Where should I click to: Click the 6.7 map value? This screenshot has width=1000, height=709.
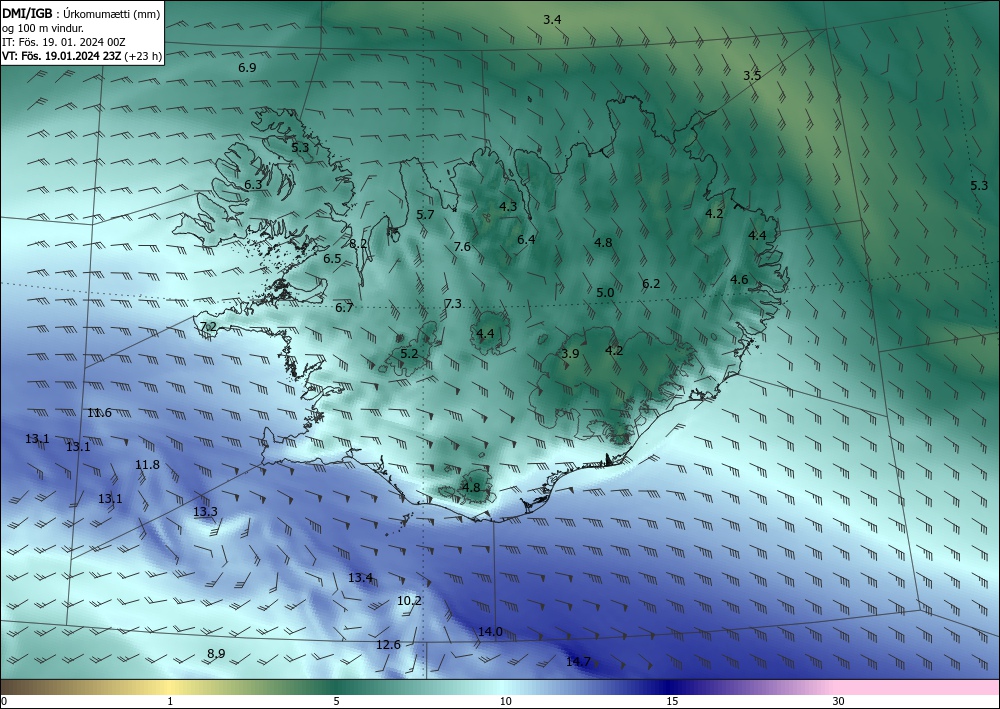(x=344, y=308)
